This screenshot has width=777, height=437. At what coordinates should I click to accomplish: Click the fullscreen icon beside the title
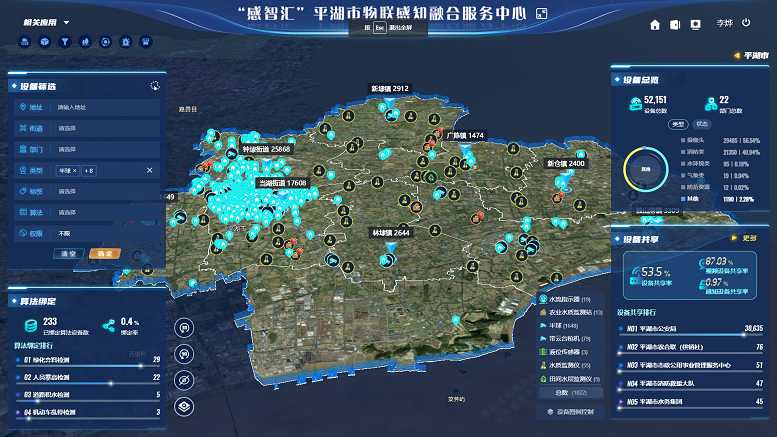point(542,14)
